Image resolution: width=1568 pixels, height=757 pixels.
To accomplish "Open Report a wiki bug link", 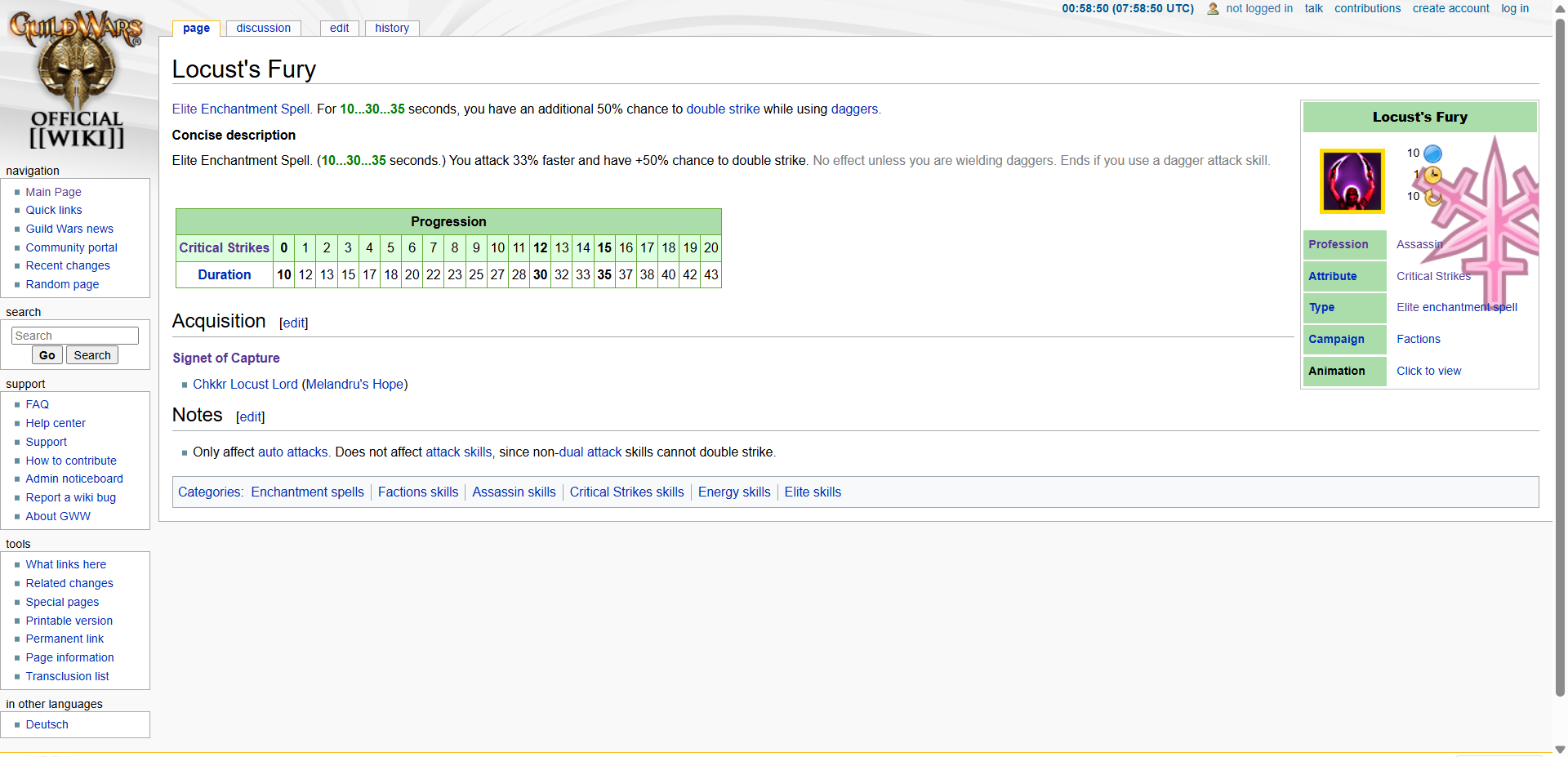I will 71,497.
